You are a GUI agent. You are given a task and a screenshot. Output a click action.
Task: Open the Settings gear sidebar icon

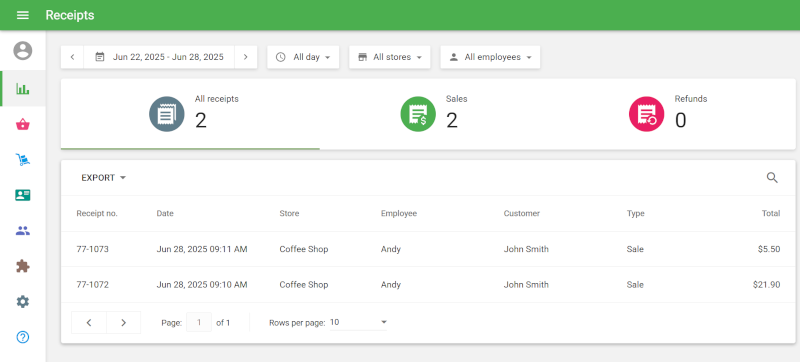coord(22,302)
